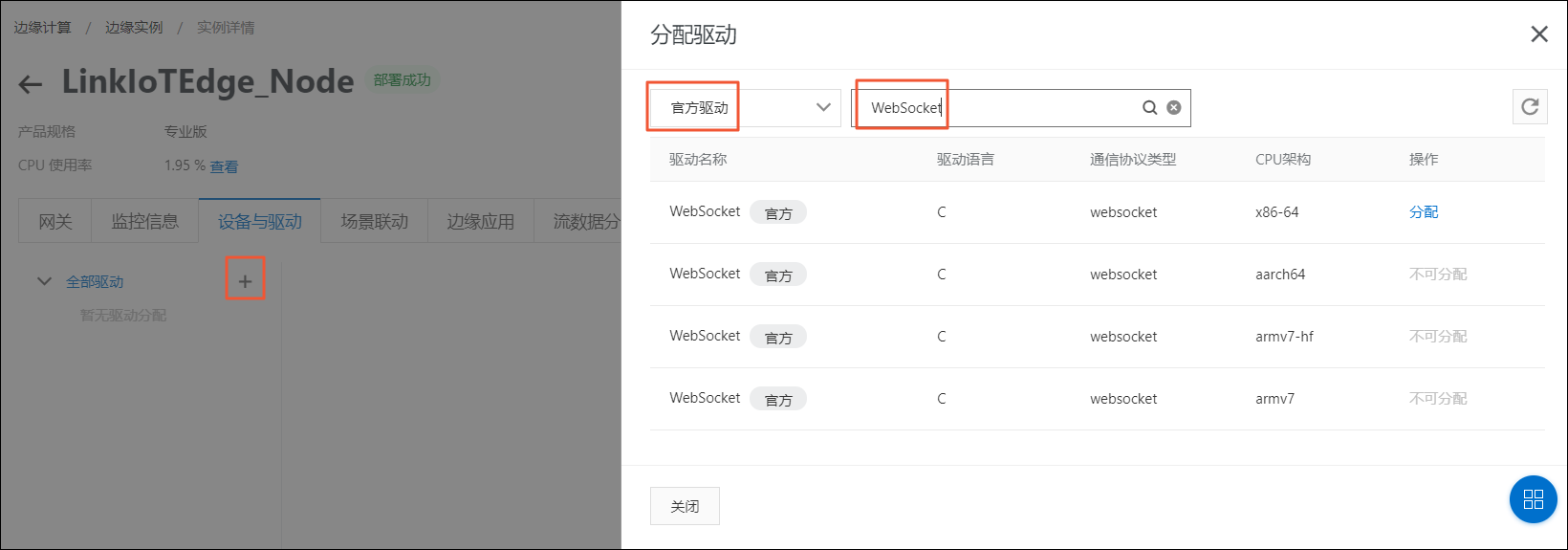The width and height of the screenshot is (1568, 550).
Task: Click the x86-64 architecture cell
Action: (1276, 212)
